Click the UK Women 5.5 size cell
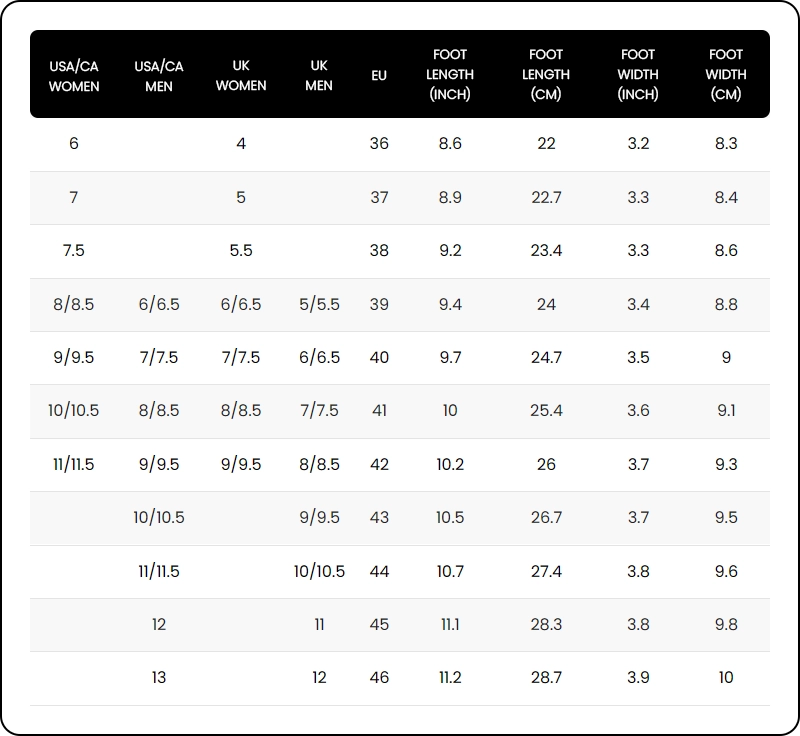800x736 pixels. point(241,251)
